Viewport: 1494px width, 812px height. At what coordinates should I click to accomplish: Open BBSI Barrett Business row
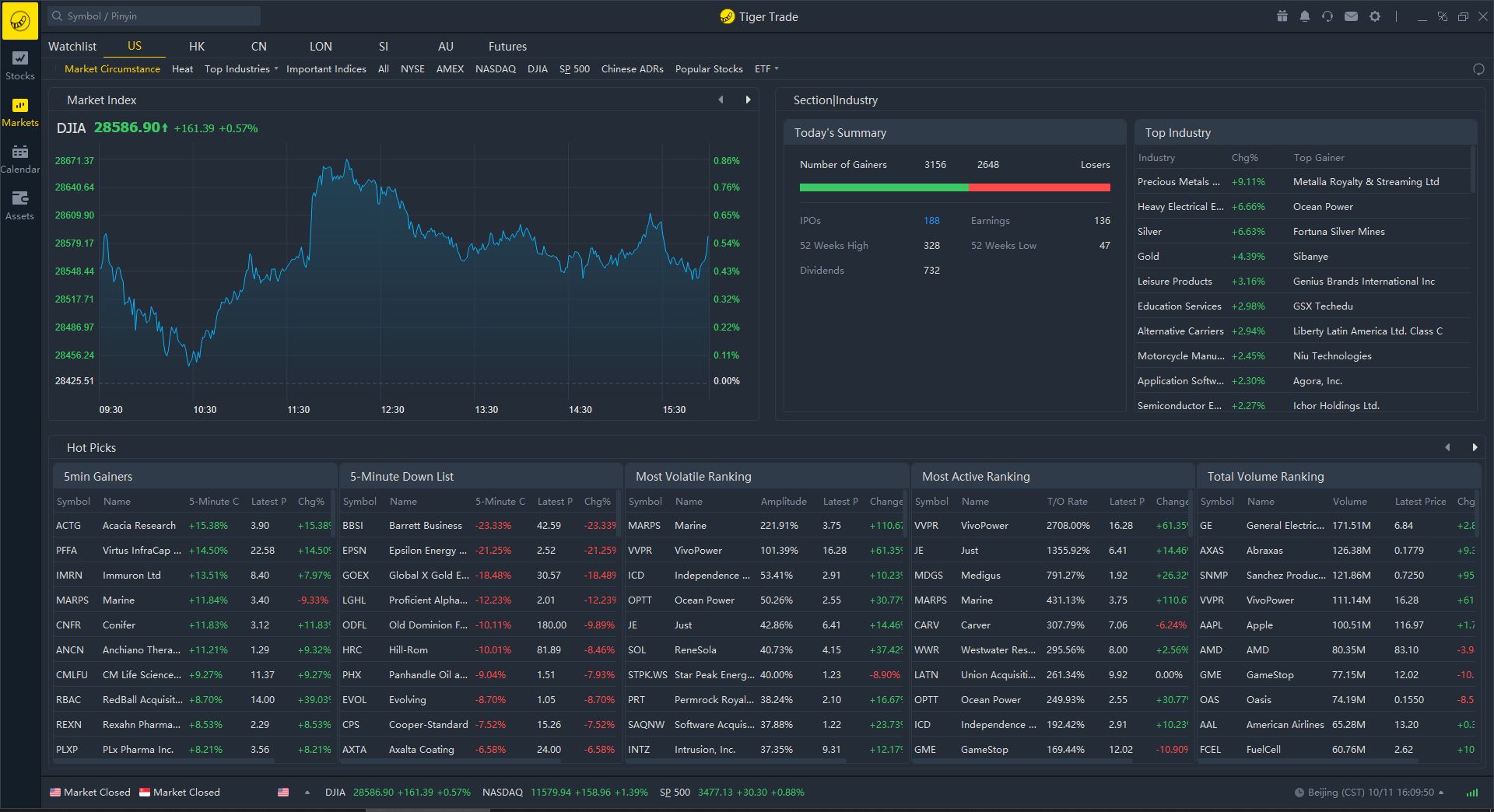(x=479, y=526)
